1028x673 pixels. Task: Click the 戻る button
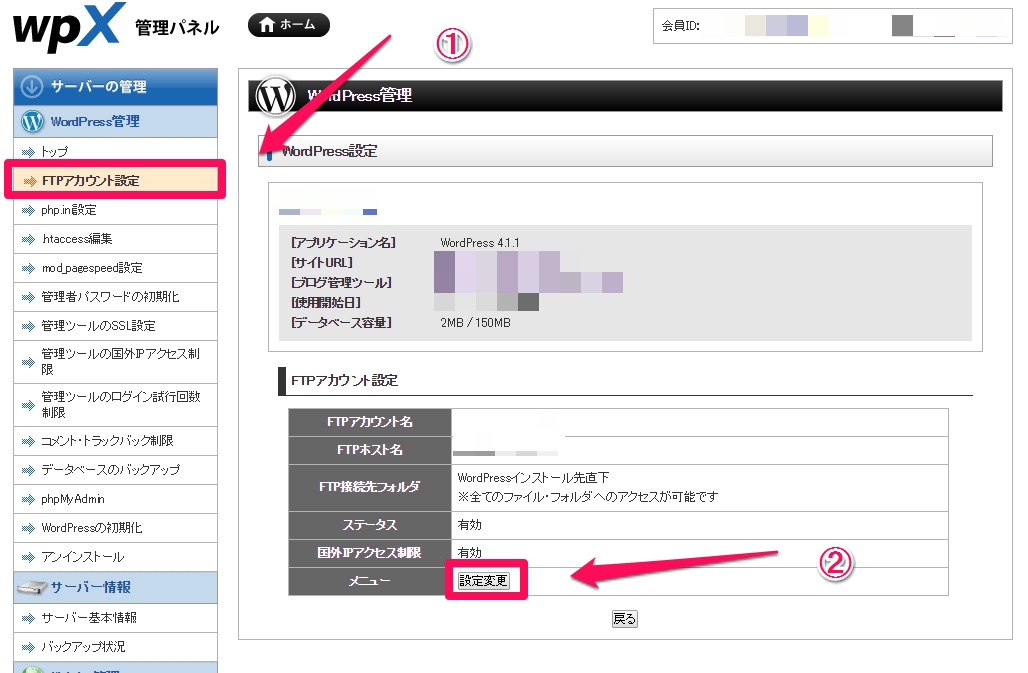624,619
